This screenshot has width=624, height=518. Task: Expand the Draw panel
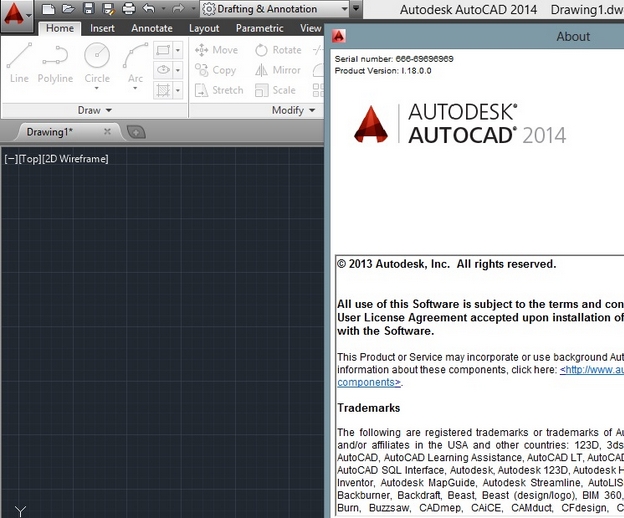(94, 110)
